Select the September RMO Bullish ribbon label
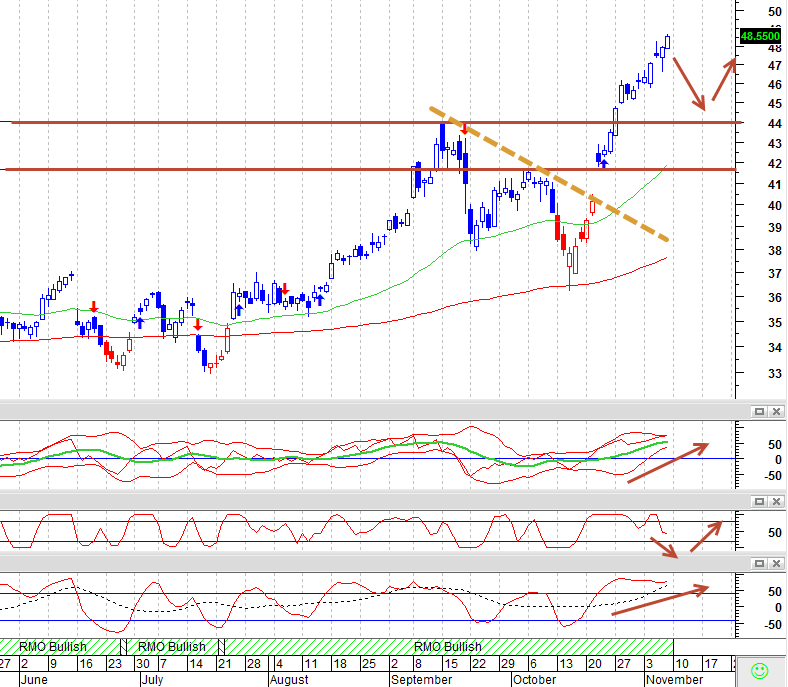The height and width of the screenshot is (687, 788). click(448, 646)
